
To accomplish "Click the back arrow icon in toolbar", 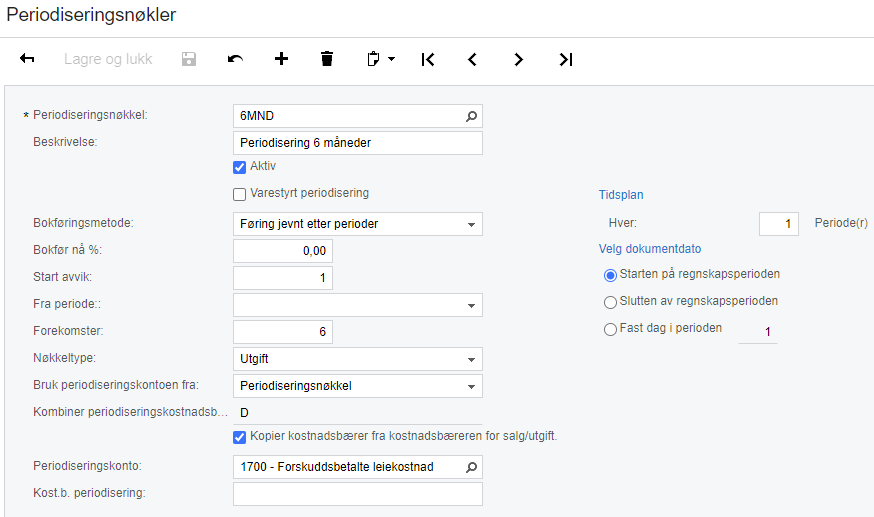I will 27,58.
